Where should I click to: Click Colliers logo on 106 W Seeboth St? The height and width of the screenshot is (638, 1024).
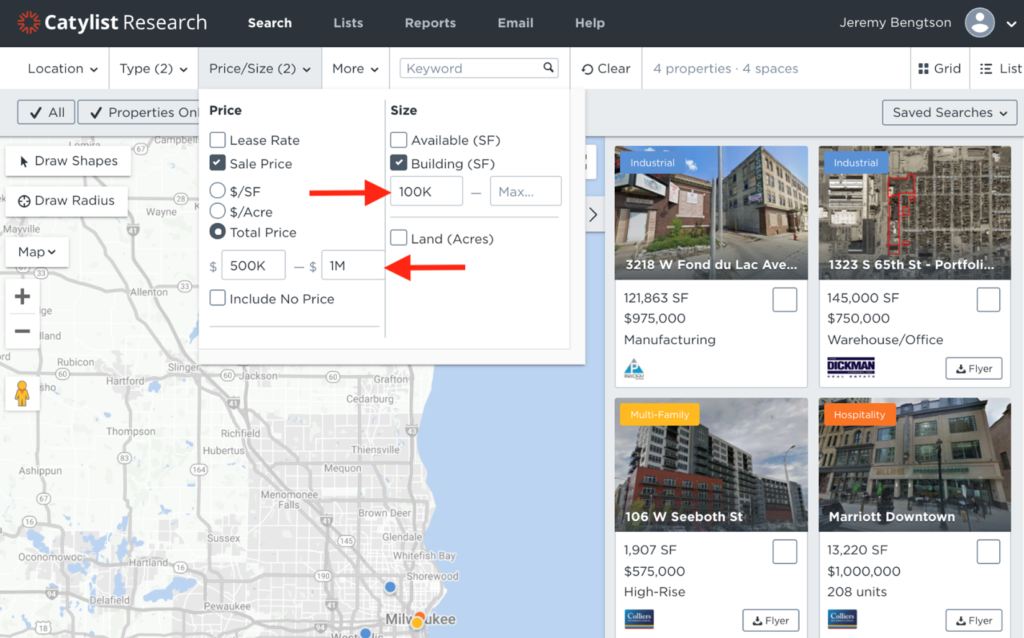[639, 618]
